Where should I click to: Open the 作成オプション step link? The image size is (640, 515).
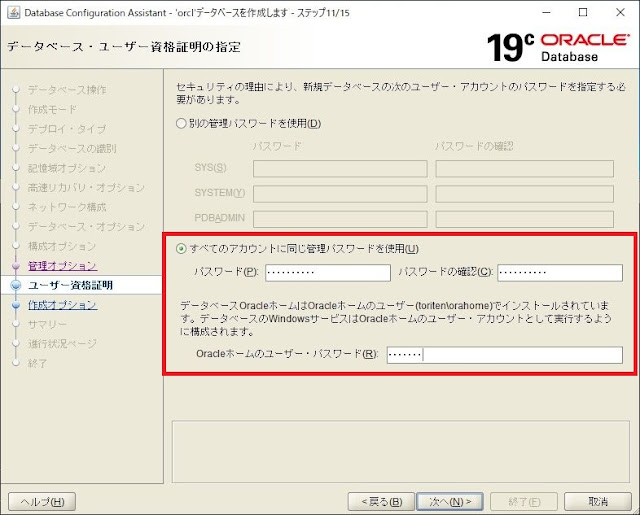[x=62, y=305]
